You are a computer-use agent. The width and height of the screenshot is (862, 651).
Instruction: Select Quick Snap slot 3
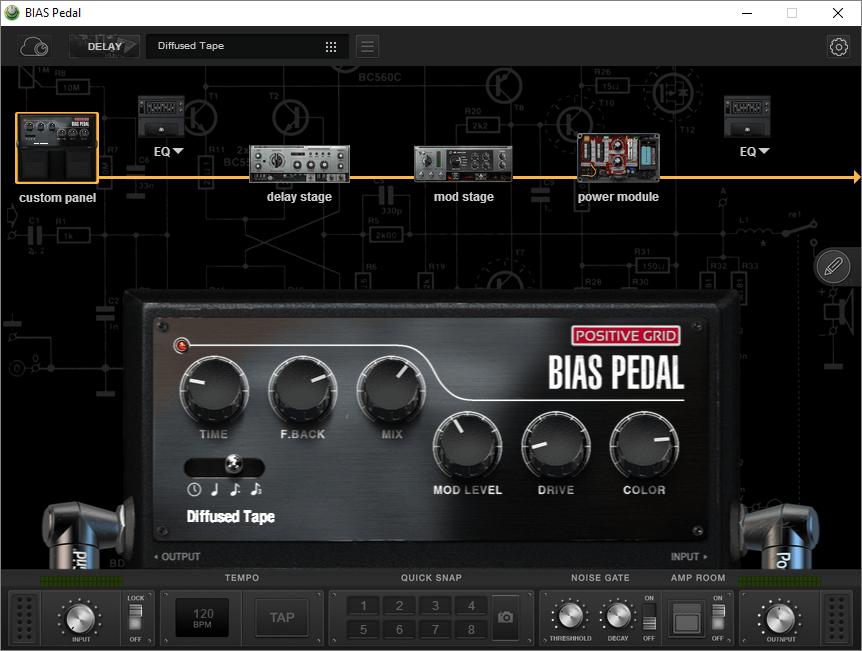coord(435,606)
